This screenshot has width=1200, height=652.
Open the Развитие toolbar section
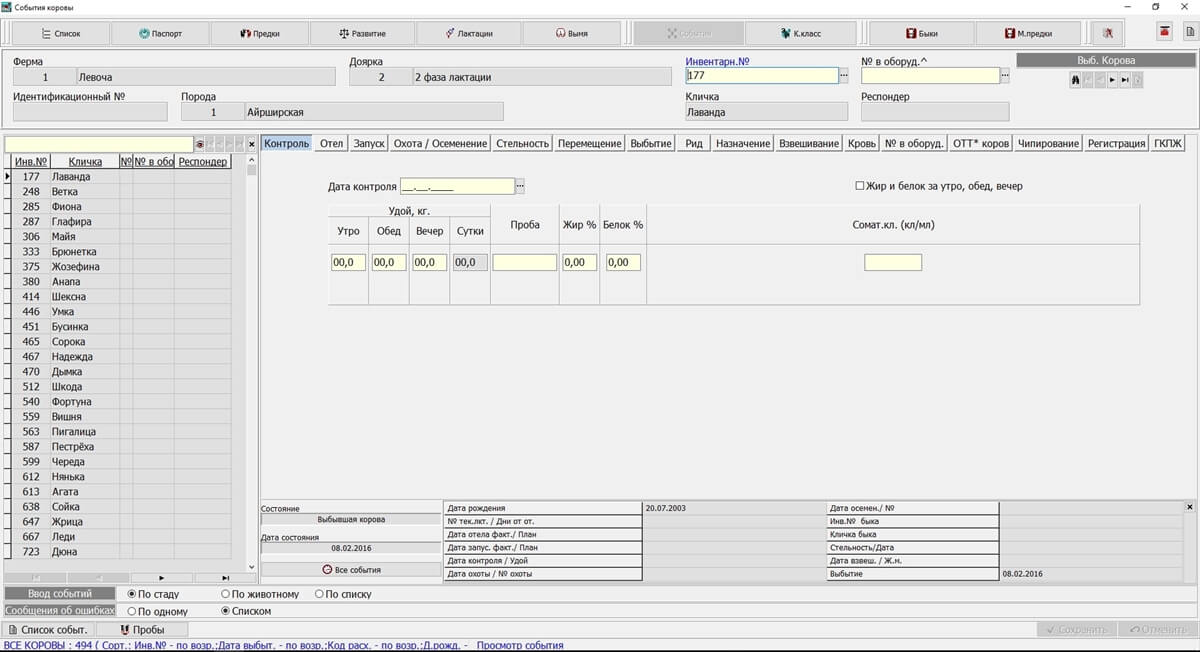coord(361,33)
